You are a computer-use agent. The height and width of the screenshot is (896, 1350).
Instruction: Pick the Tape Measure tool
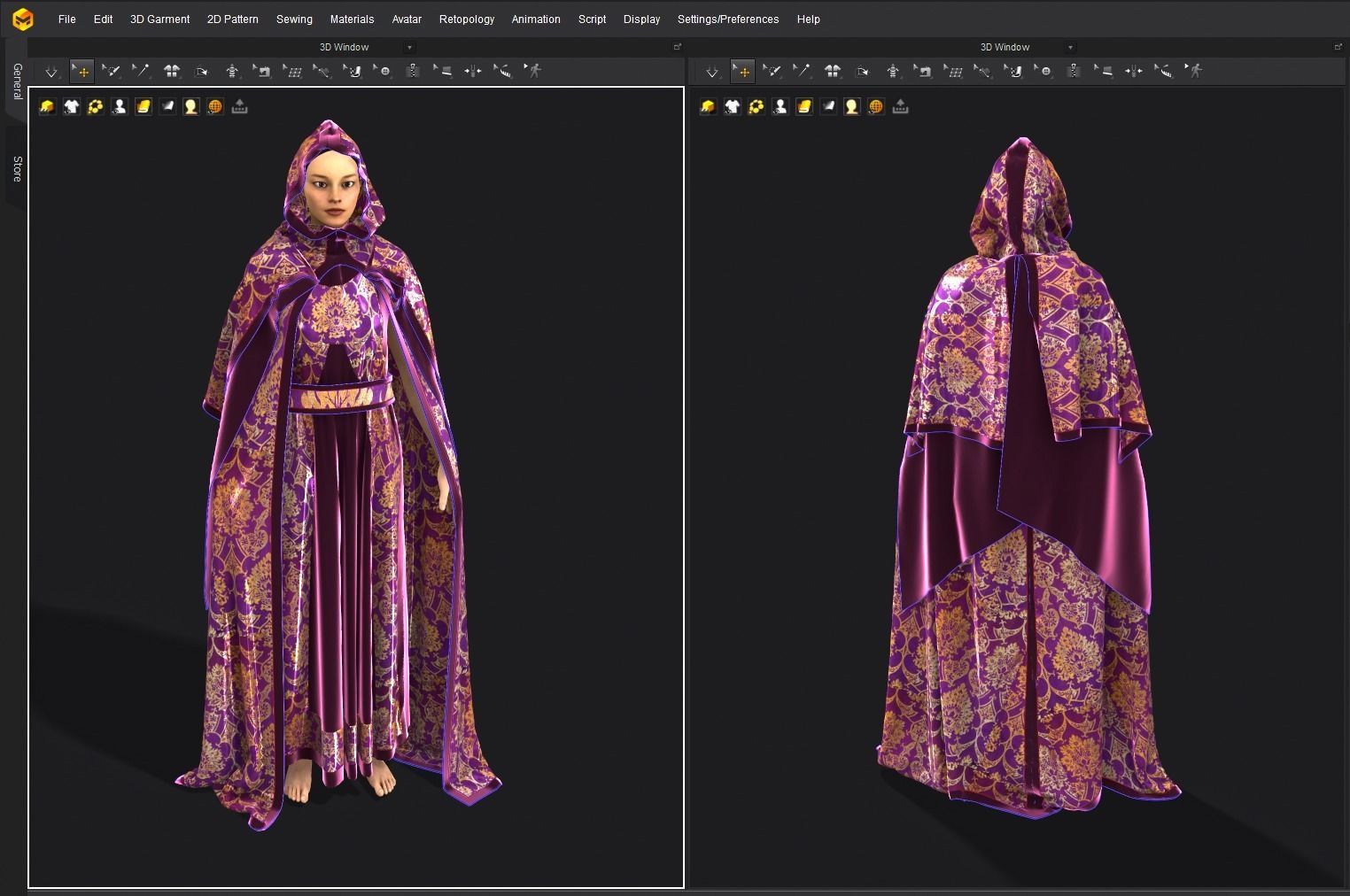point(503,71)
